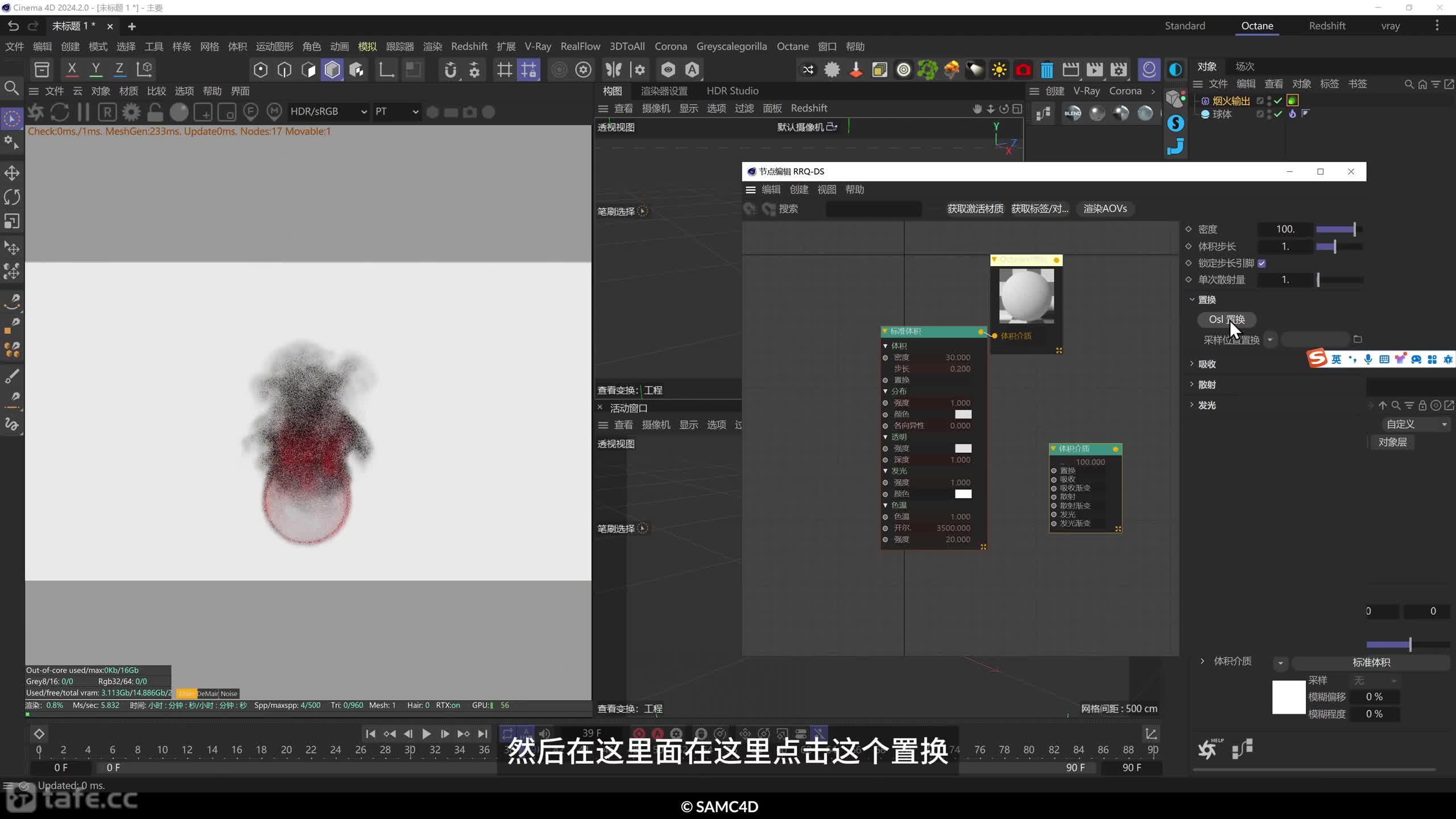Click the 获取激活材质 button
This screenshot has width=1456, height=819.
(975, 209)
